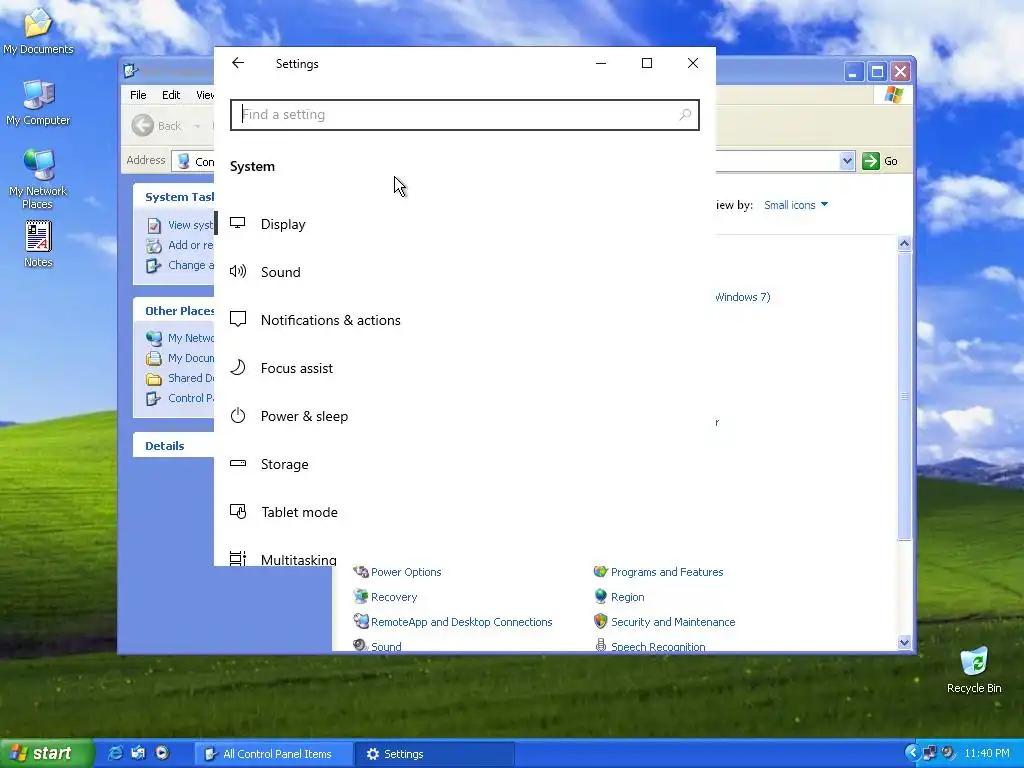Click the 11:40 PM taskbar clock
This screenshot has height=768, width=1024.
pos(987,754)
